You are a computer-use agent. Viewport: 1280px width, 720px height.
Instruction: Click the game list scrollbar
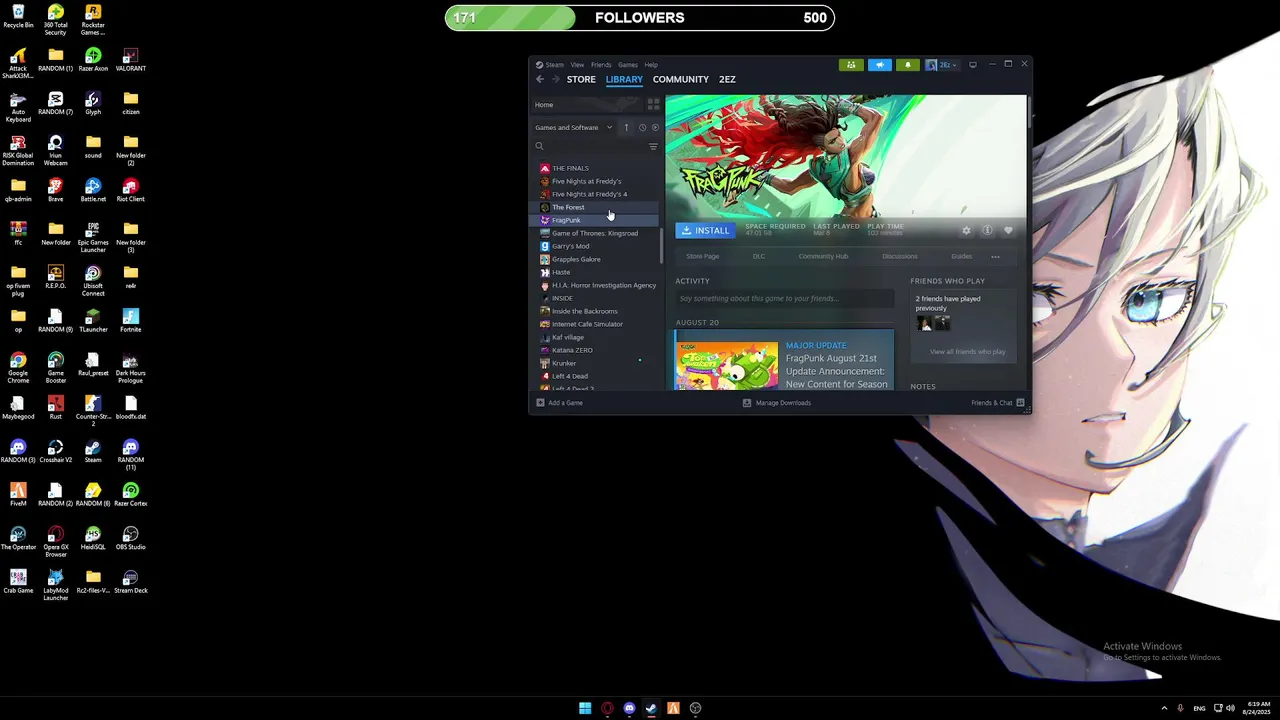click(x=661, y=246)
